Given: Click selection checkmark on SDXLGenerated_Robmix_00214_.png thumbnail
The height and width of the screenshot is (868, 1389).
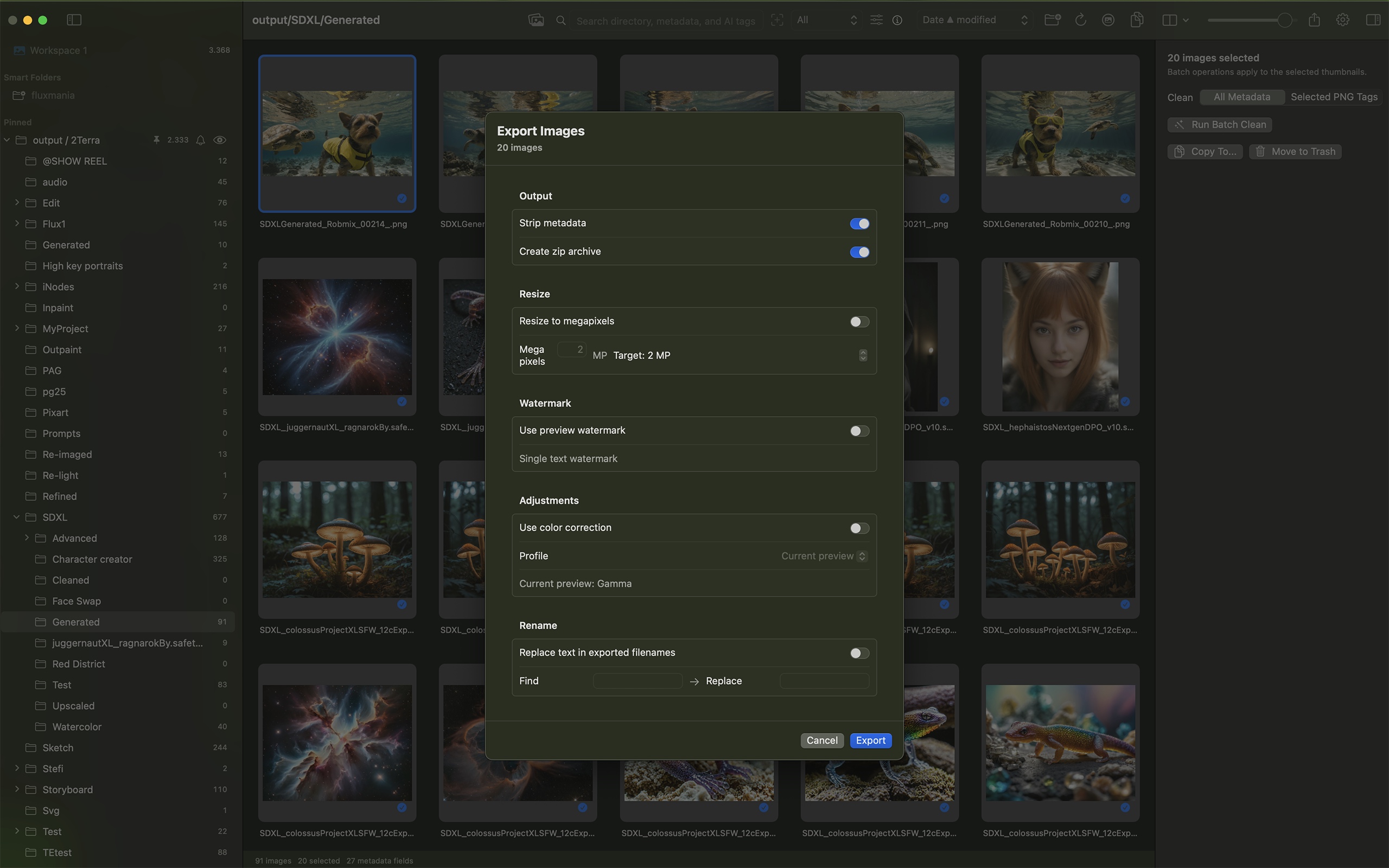Looking at the screenshot, I should coord(402,199).
